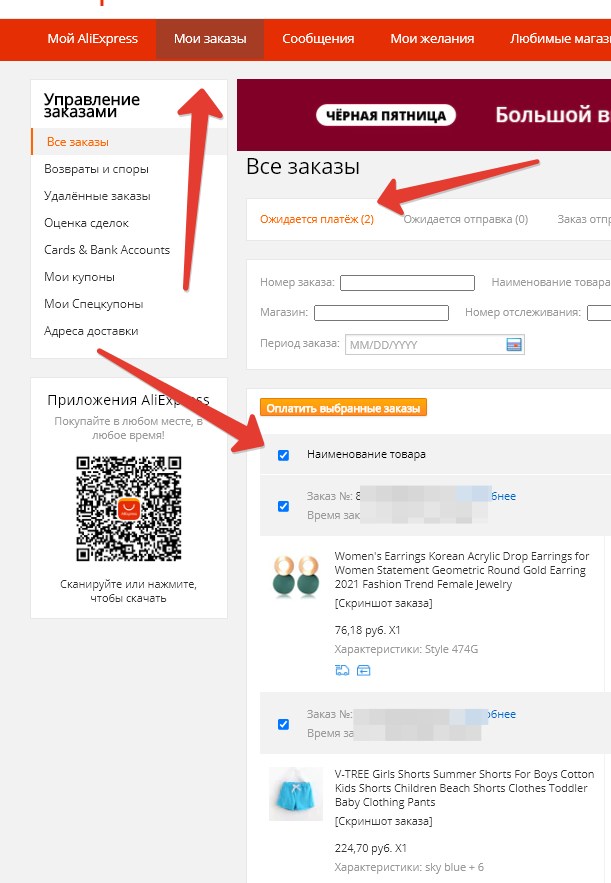Open the Мои заказы tab
The height and width of the screenshot is (883, 611).
pos(210,39)
